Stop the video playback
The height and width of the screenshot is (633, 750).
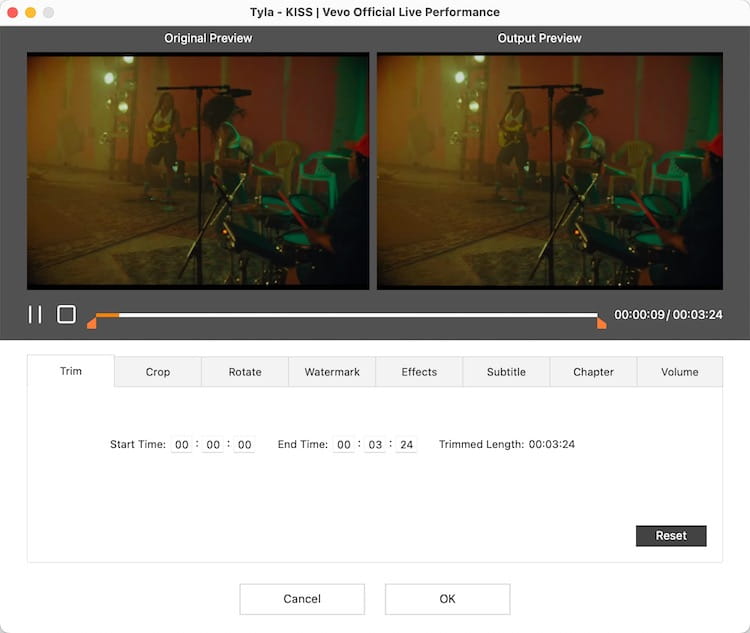tap(66, 314)
